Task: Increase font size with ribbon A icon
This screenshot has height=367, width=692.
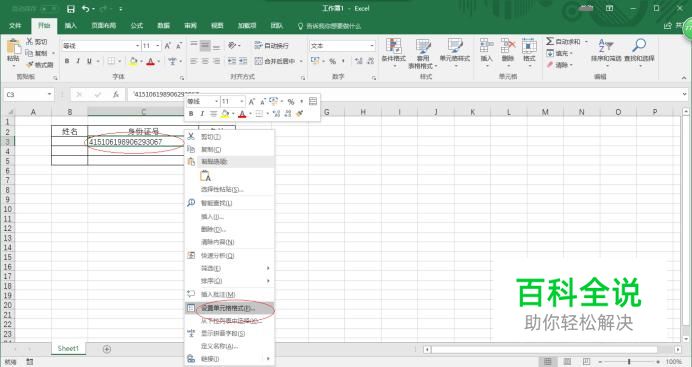Action: tap(168, 46)
